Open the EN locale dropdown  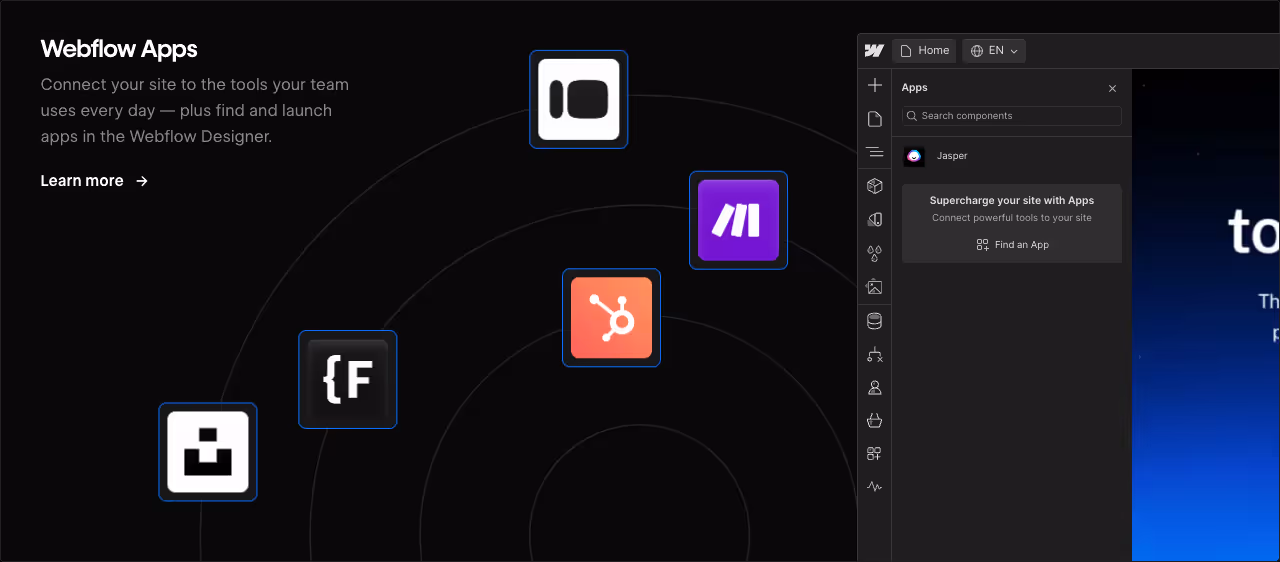coord(994,51)
